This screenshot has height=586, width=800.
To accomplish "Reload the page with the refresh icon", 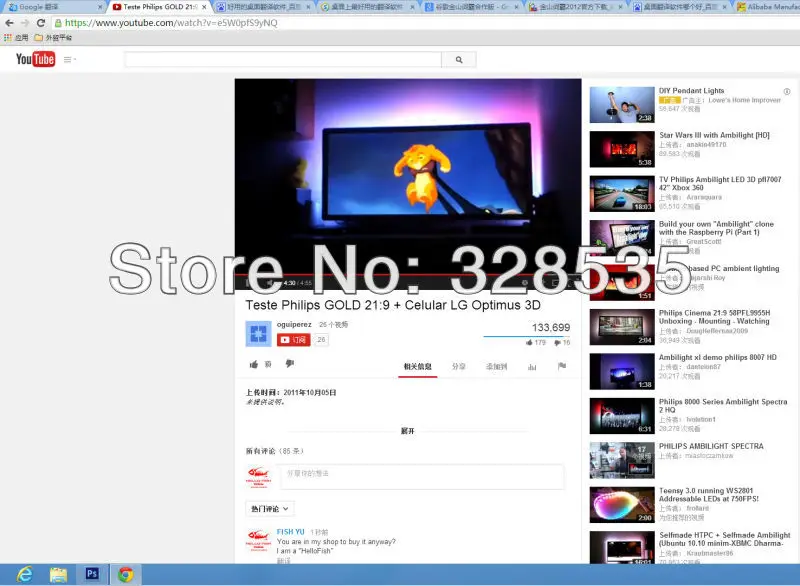I will [41, 23].
